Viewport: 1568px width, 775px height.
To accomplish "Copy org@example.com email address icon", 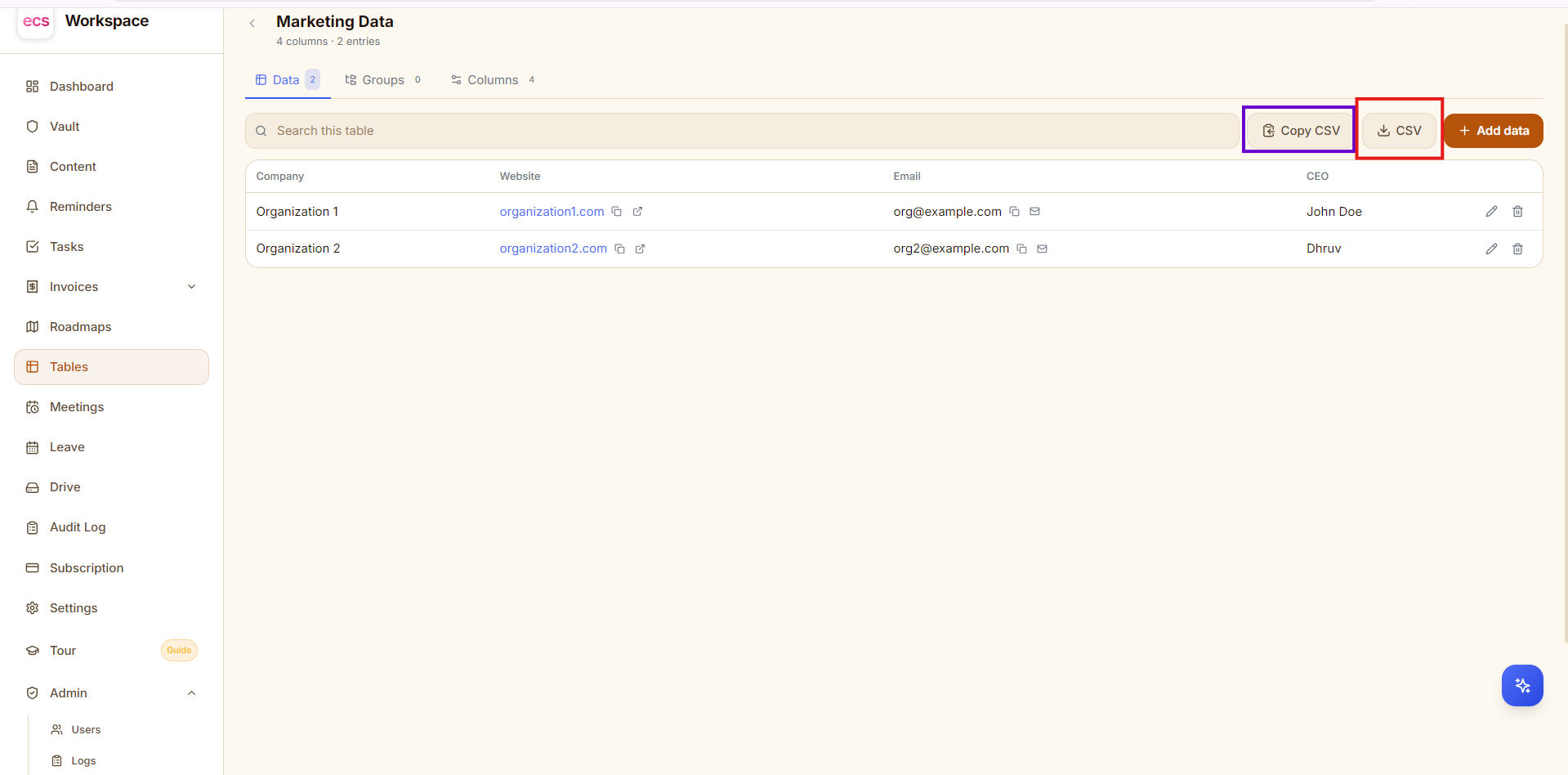I will (x=1015, y=212).
